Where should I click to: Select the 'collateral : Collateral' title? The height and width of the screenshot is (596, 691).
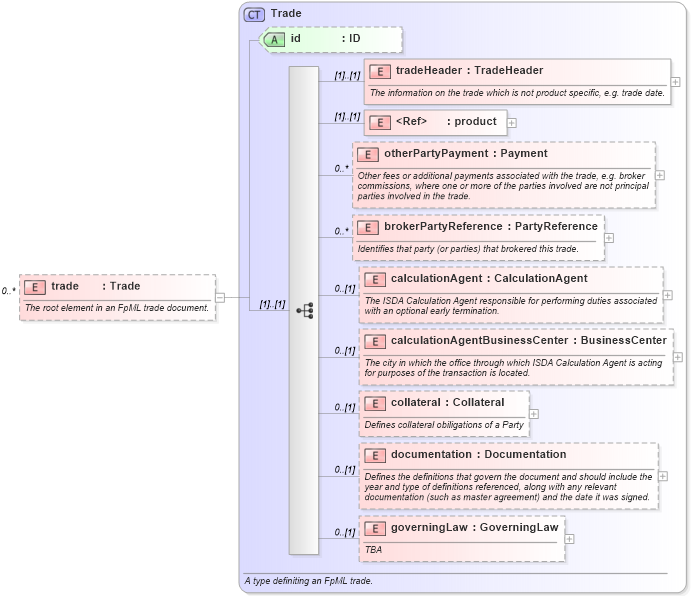pos(448,402)
